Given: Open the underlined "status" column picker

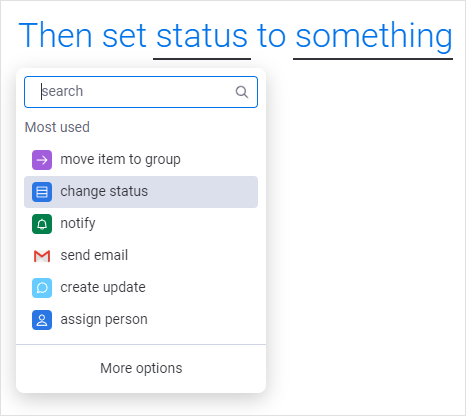Looking at the screenshot, I should coord(202,36).
